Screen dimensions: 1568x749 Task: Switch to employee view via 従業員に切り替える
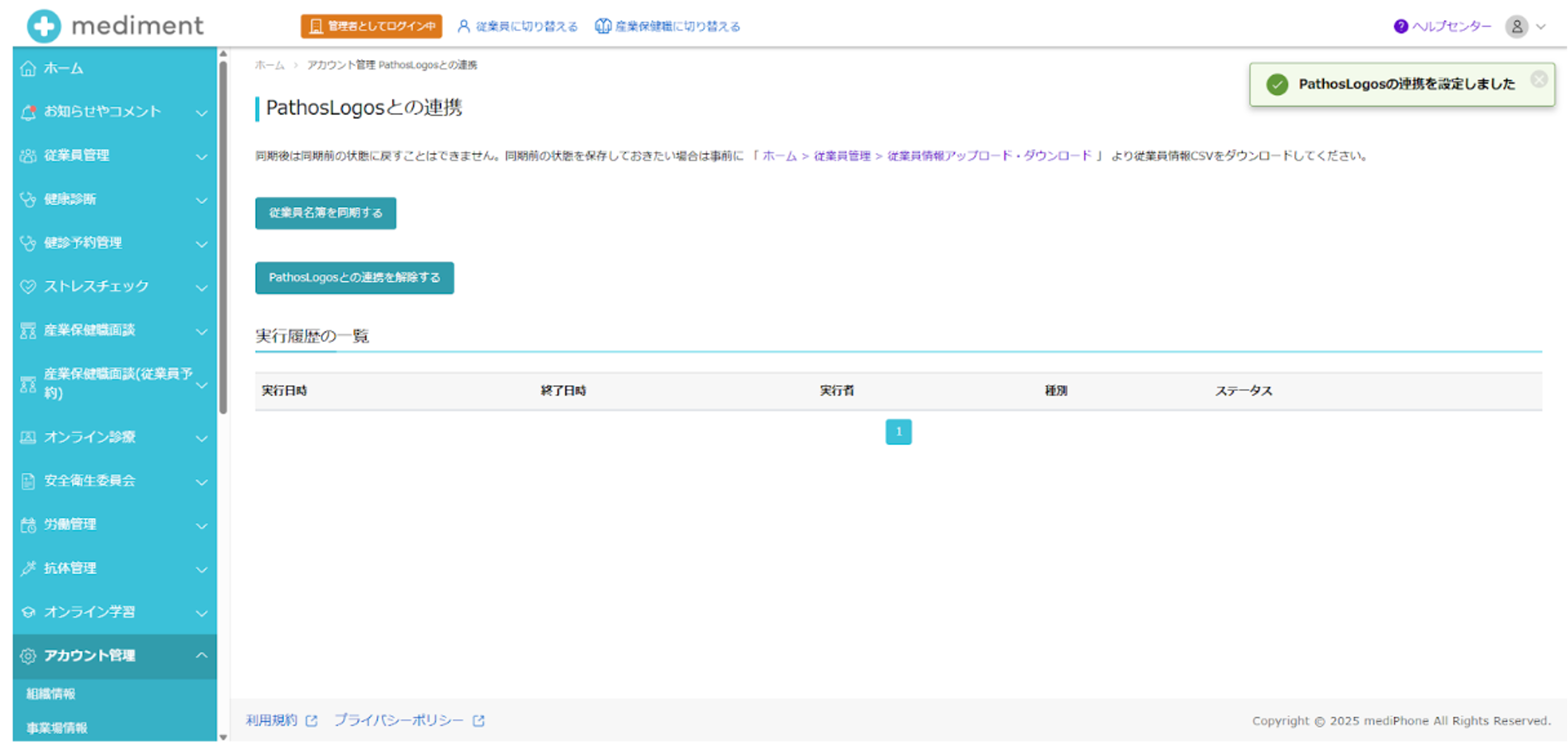(x=518, y=26)
